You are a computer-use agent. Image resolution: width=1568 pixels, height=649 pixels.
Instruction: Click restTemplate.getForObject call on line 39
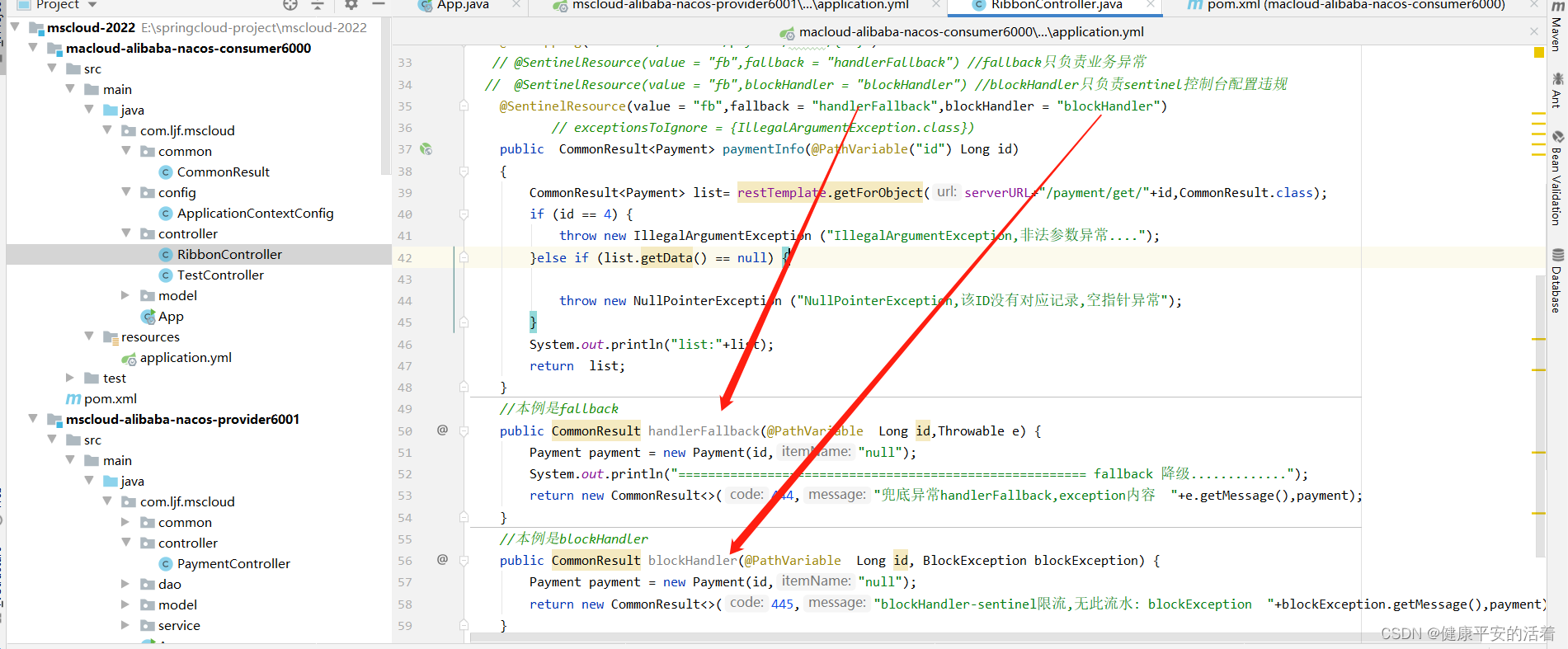pyautogui.click(x=830, y=192)
